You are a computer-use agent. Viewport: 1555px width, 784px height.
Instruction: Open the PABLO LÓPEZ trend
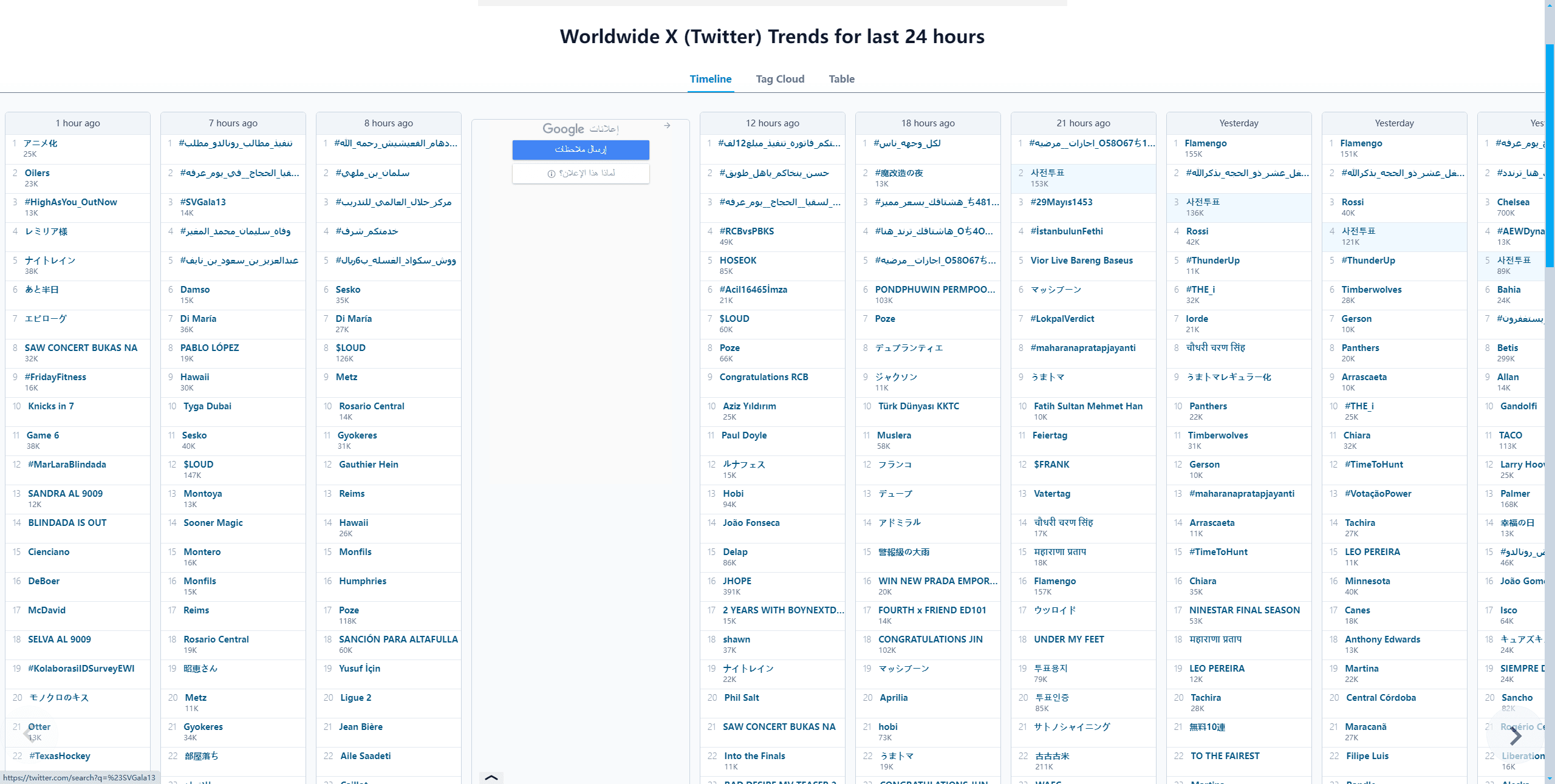pyautogui.click(x=210, y=348)
